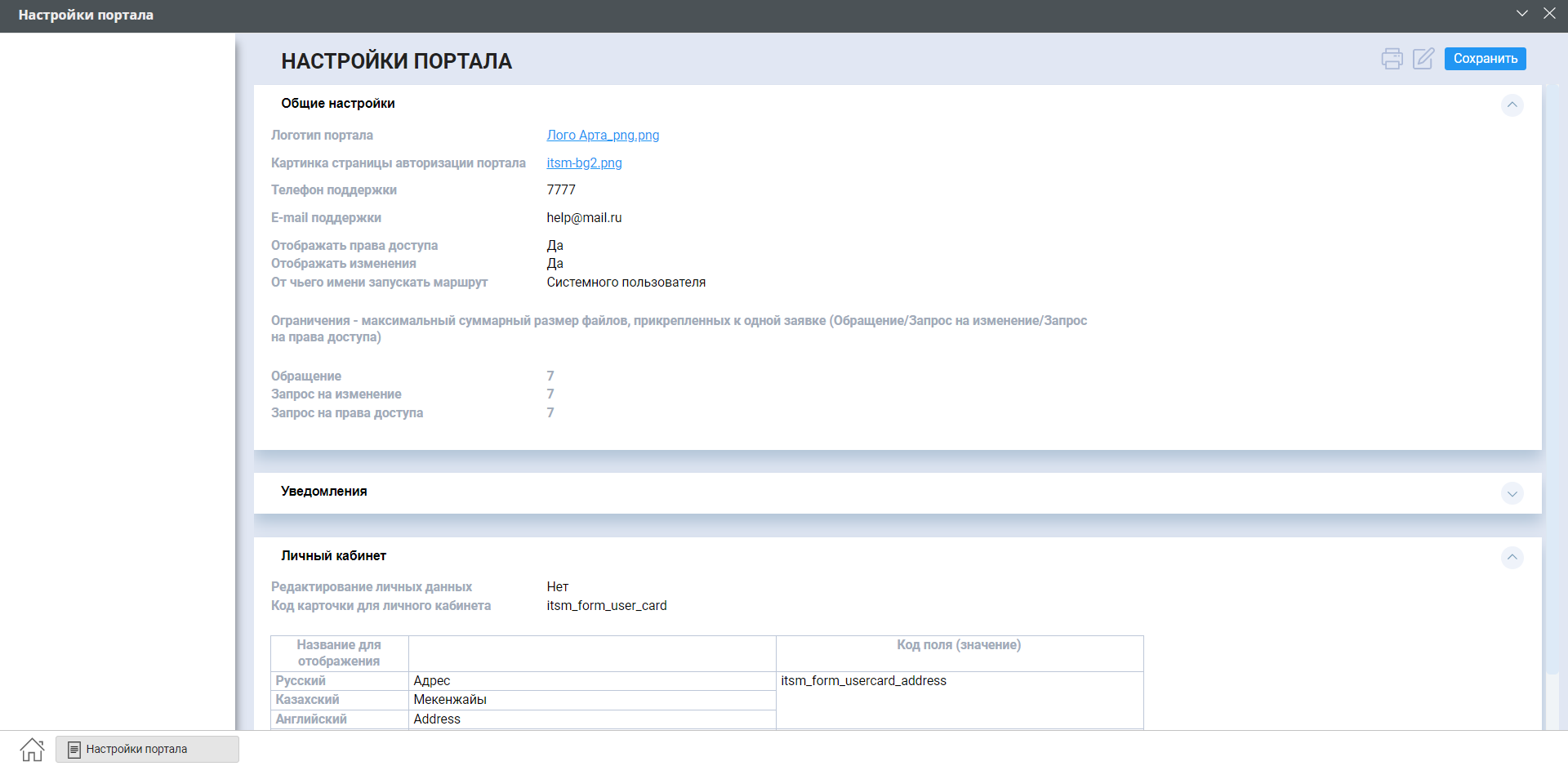Screen dimensions: 1568x766
Task: Click the Адрес table cell
Action: pos(592,681)
